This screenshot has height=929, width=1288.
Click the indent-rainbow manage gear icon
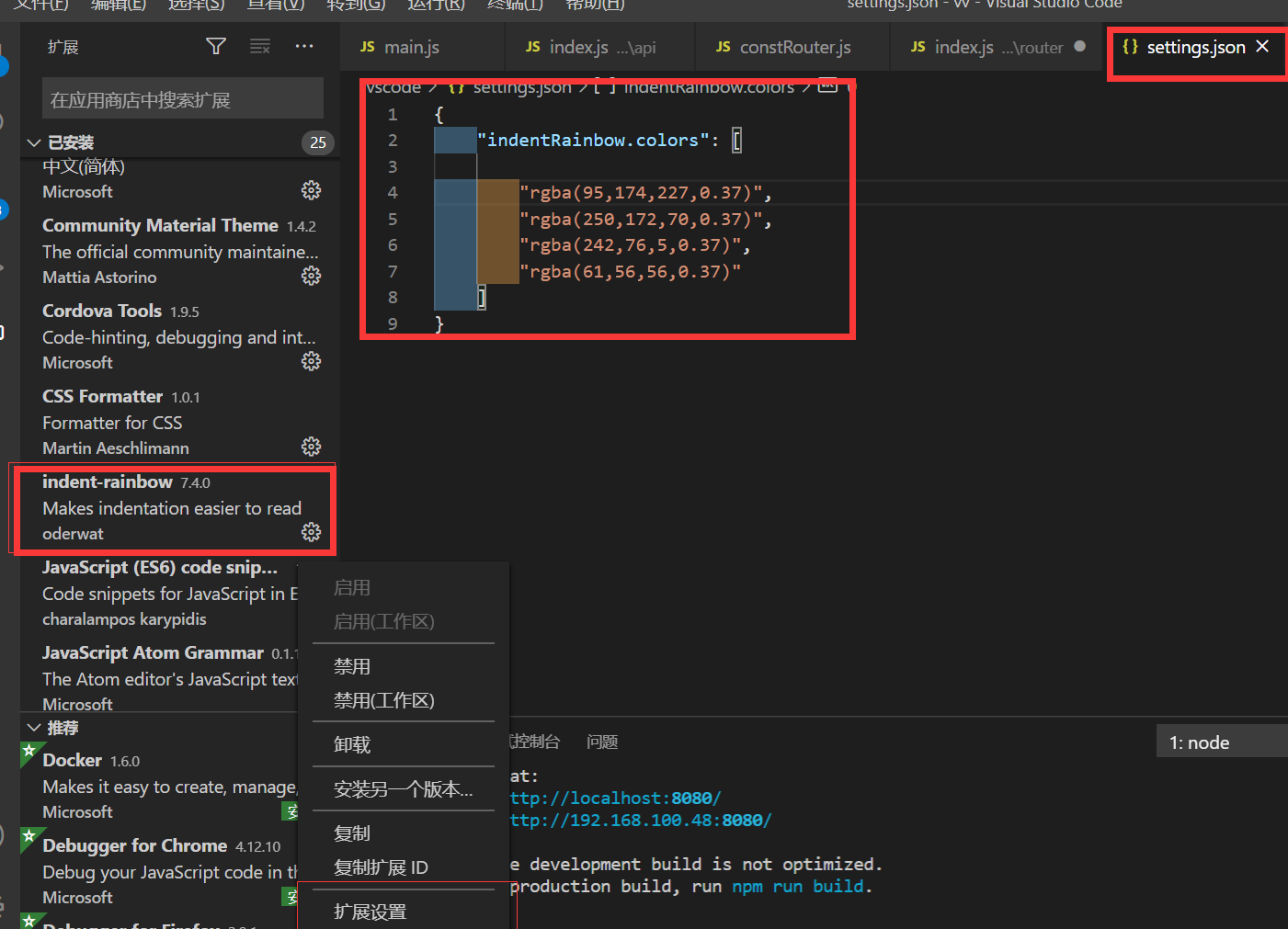tap(312, 532)
